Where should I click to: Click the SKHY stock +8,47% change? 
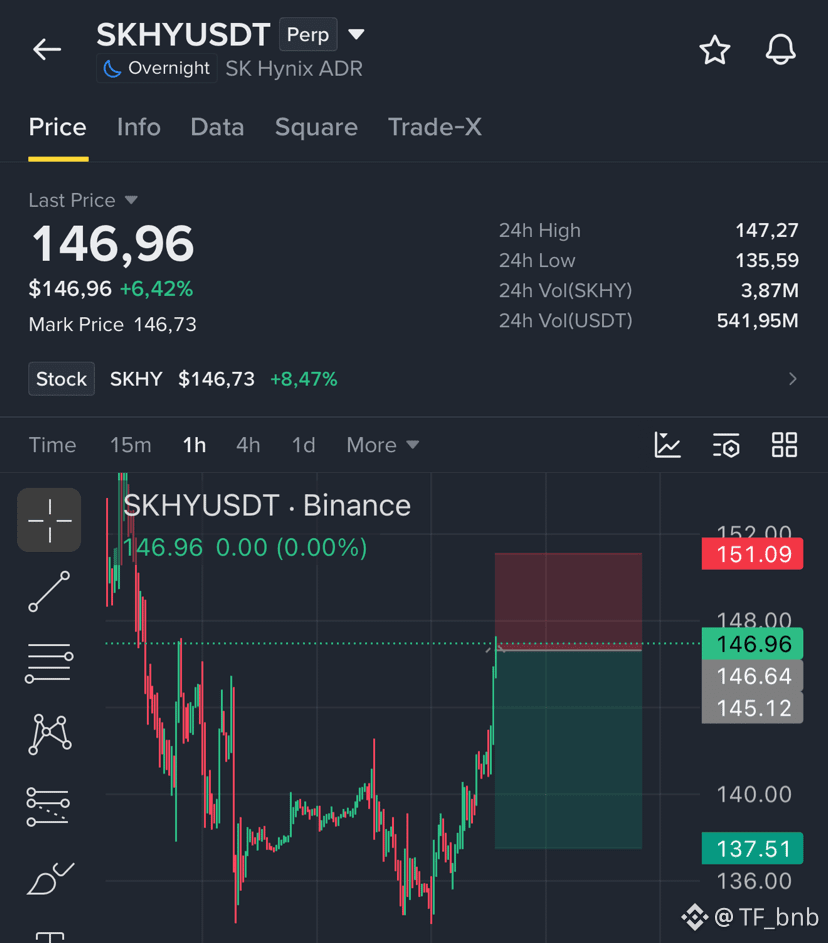click(304, 379)
